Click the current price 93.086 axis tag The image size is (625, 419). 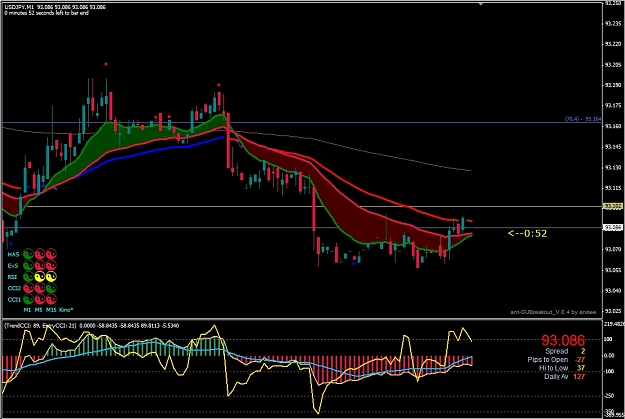(x=613, y=227)
